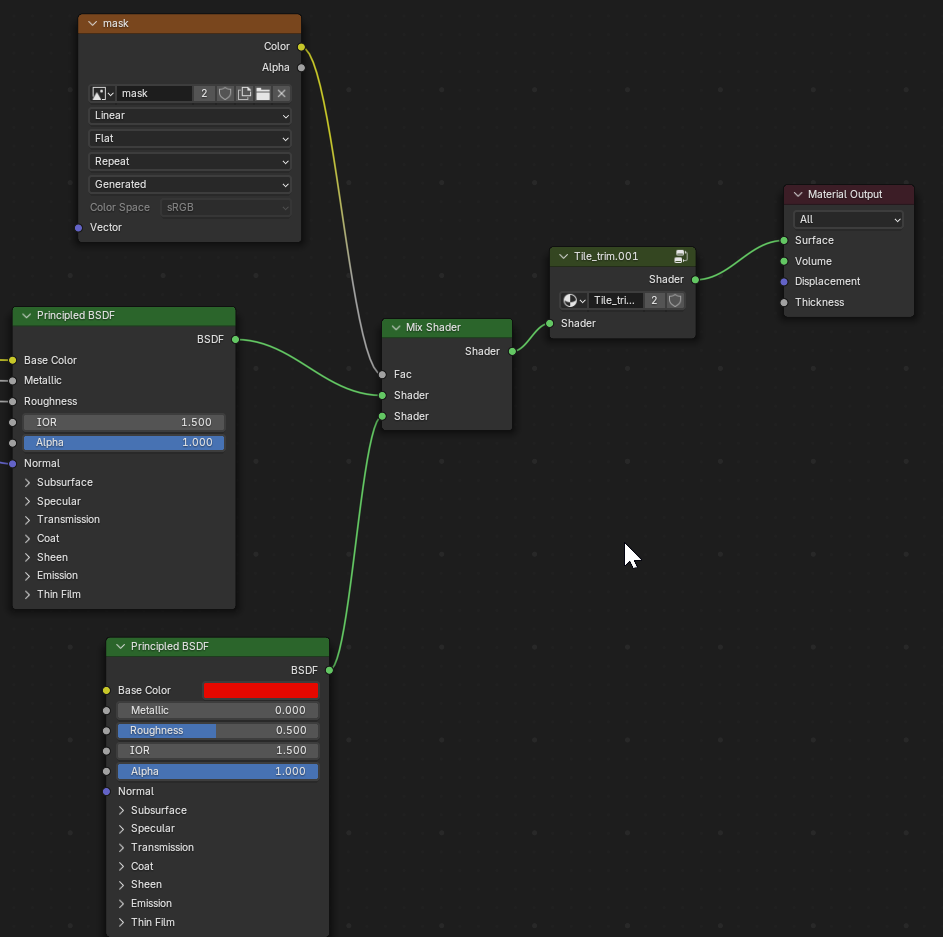The width and height of the screenshot is (943, 937).
Task: Click lower Base Color input socket
Action: 106,691
